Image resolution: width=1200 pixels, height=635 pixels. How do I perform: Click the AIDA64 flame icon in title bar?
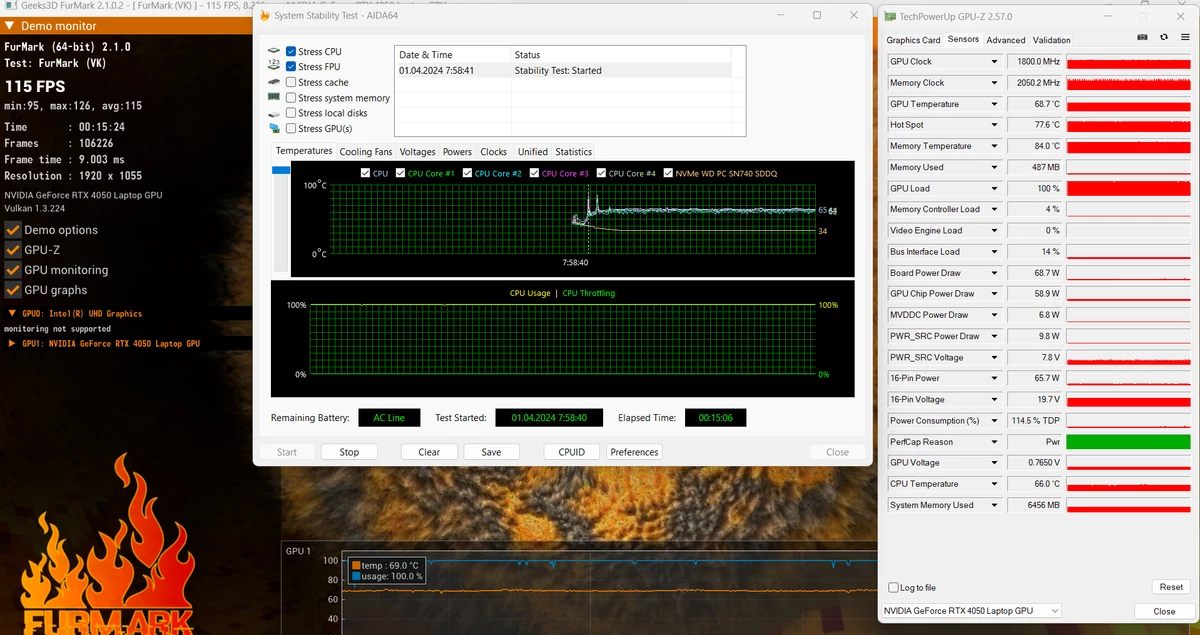pos(264,16)
